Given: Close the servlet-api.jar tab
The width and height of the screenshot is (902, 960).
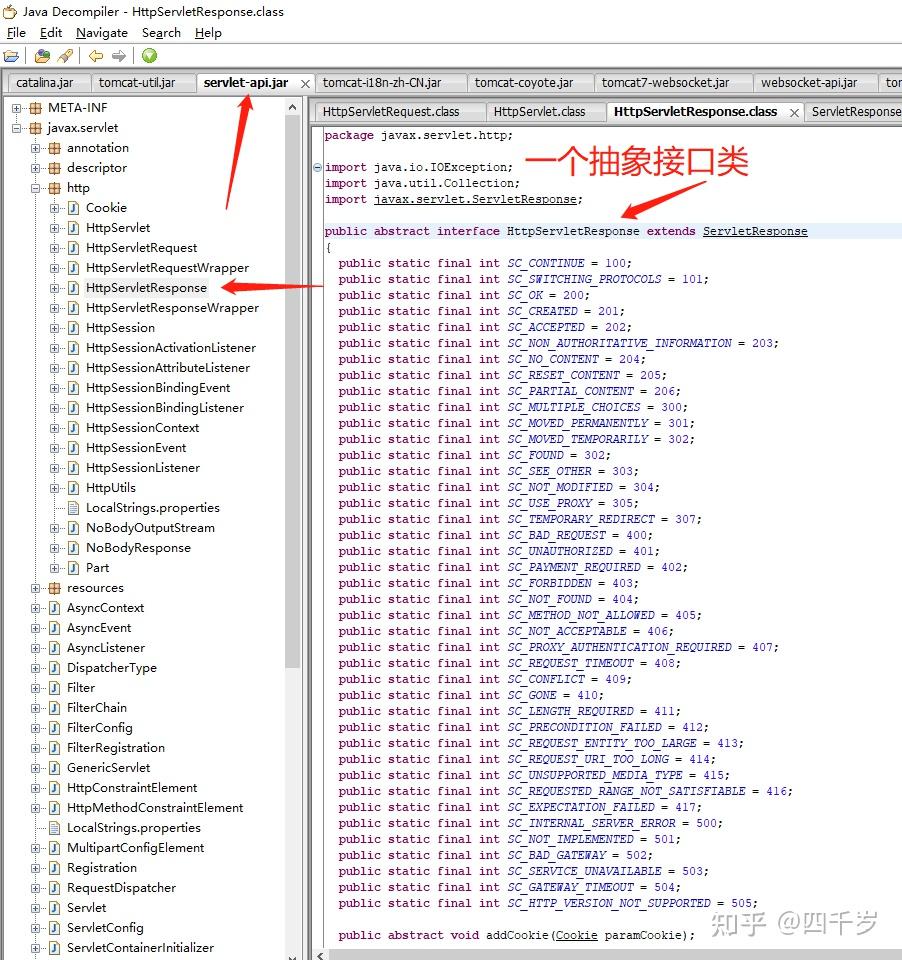Looking at the screenshot, I should 305,84.
